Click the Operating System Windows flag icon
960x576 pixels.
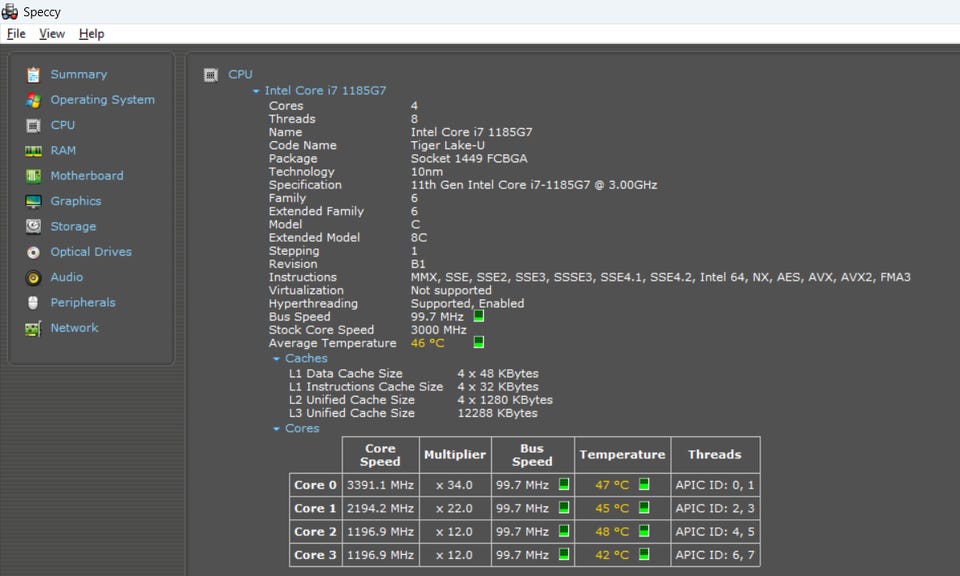(33, 100)
